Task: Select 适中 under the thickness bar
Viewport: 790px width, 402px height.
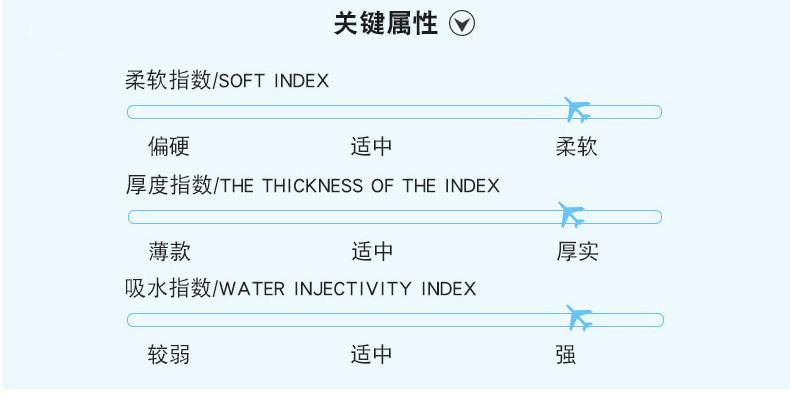Action: coord(372,251)
